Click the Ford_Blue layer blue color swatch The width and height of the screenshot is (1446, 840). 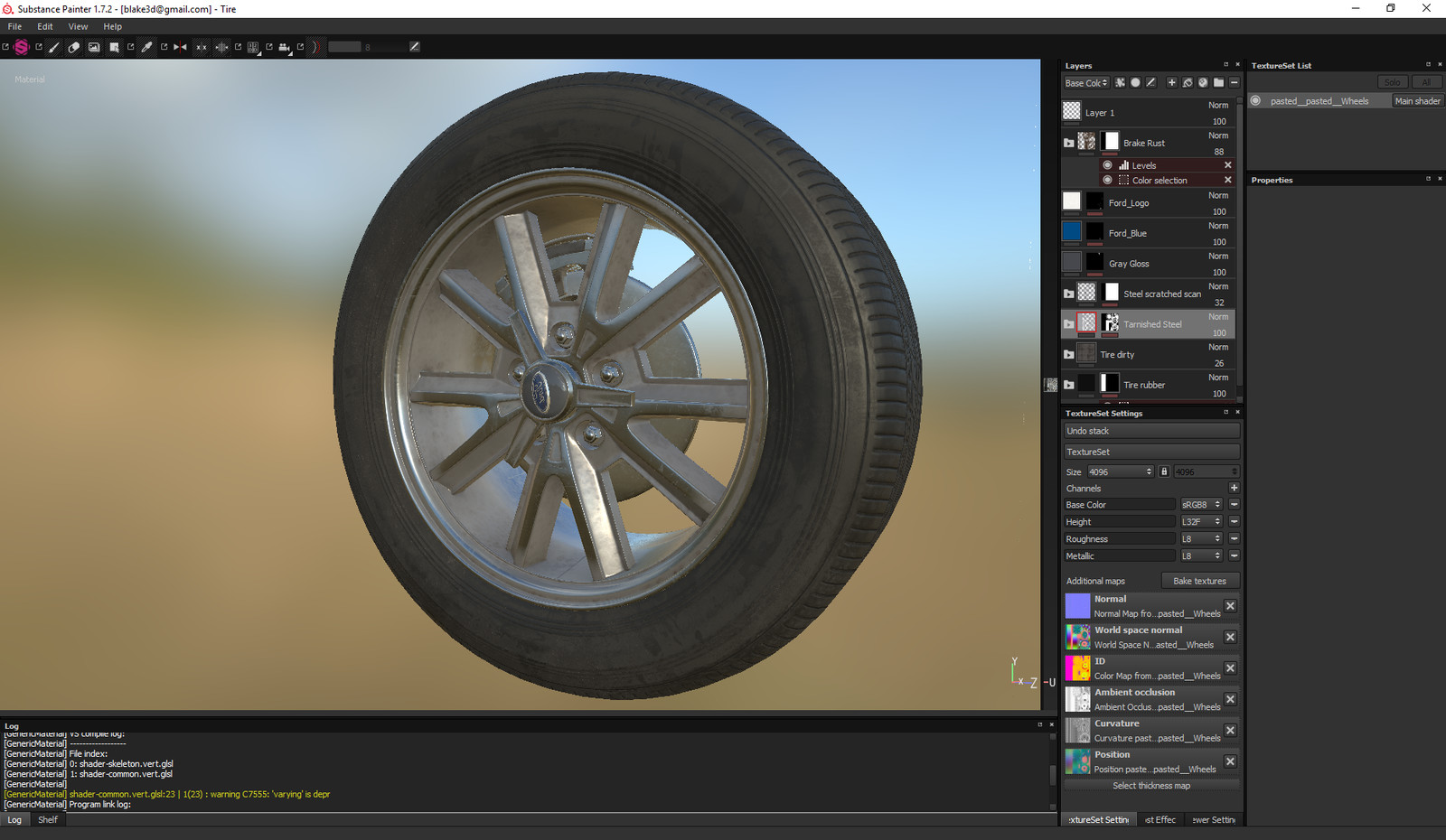click(x=1072, y=231)
